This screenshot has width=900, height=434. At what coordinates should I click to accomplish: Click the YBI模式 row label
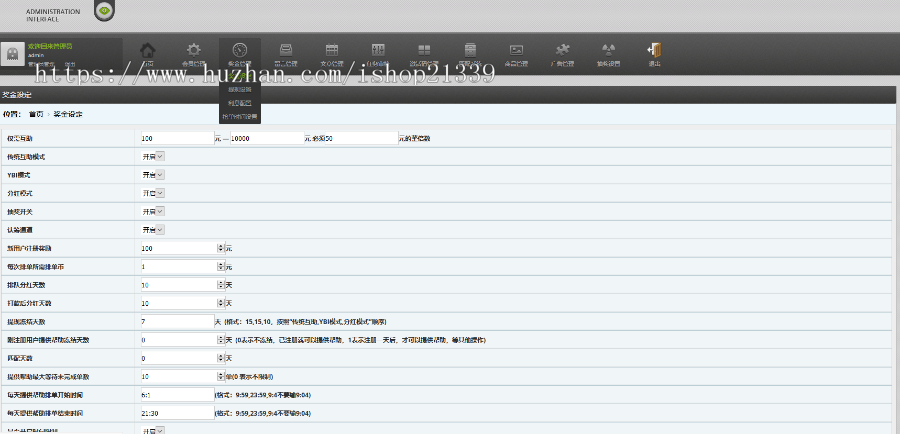19,175
